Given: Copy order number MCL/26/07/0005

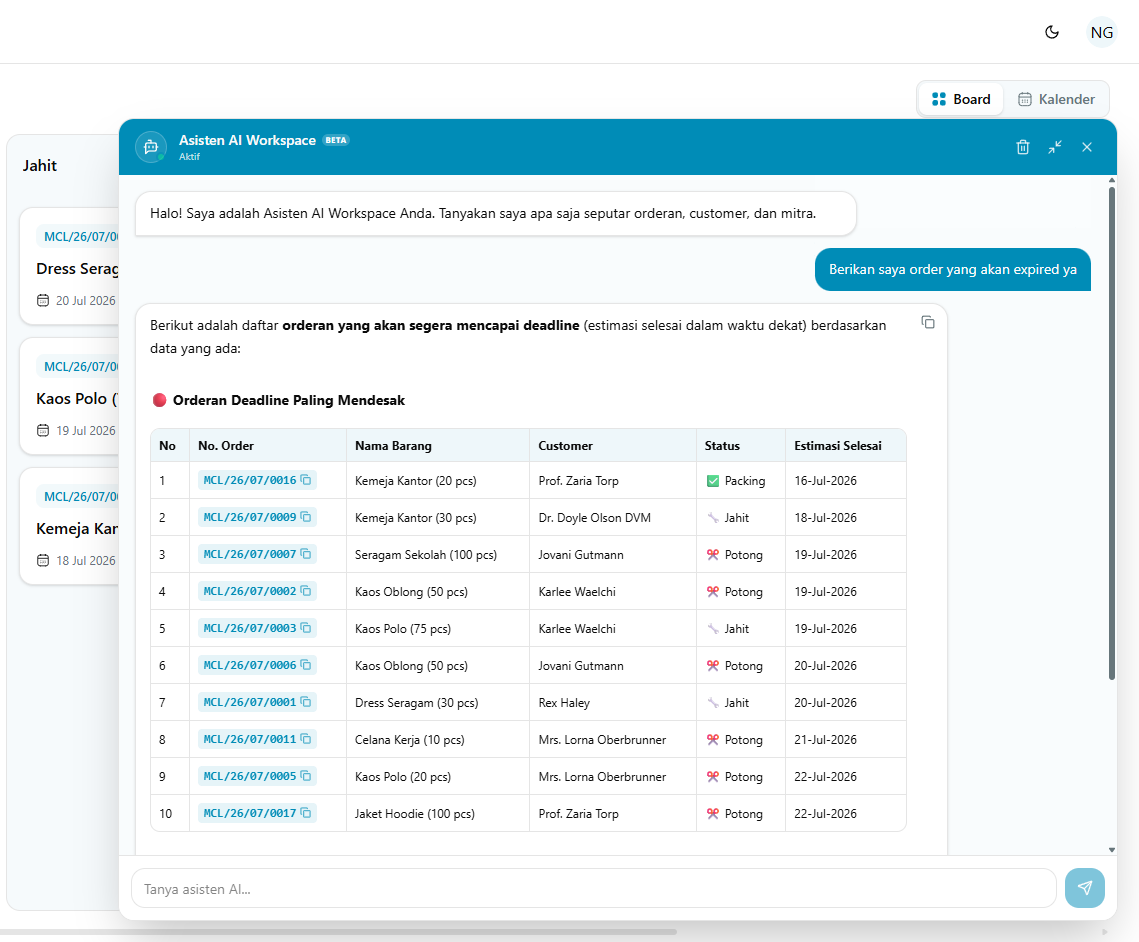Looking at the screenshot, I should point(306,776).
